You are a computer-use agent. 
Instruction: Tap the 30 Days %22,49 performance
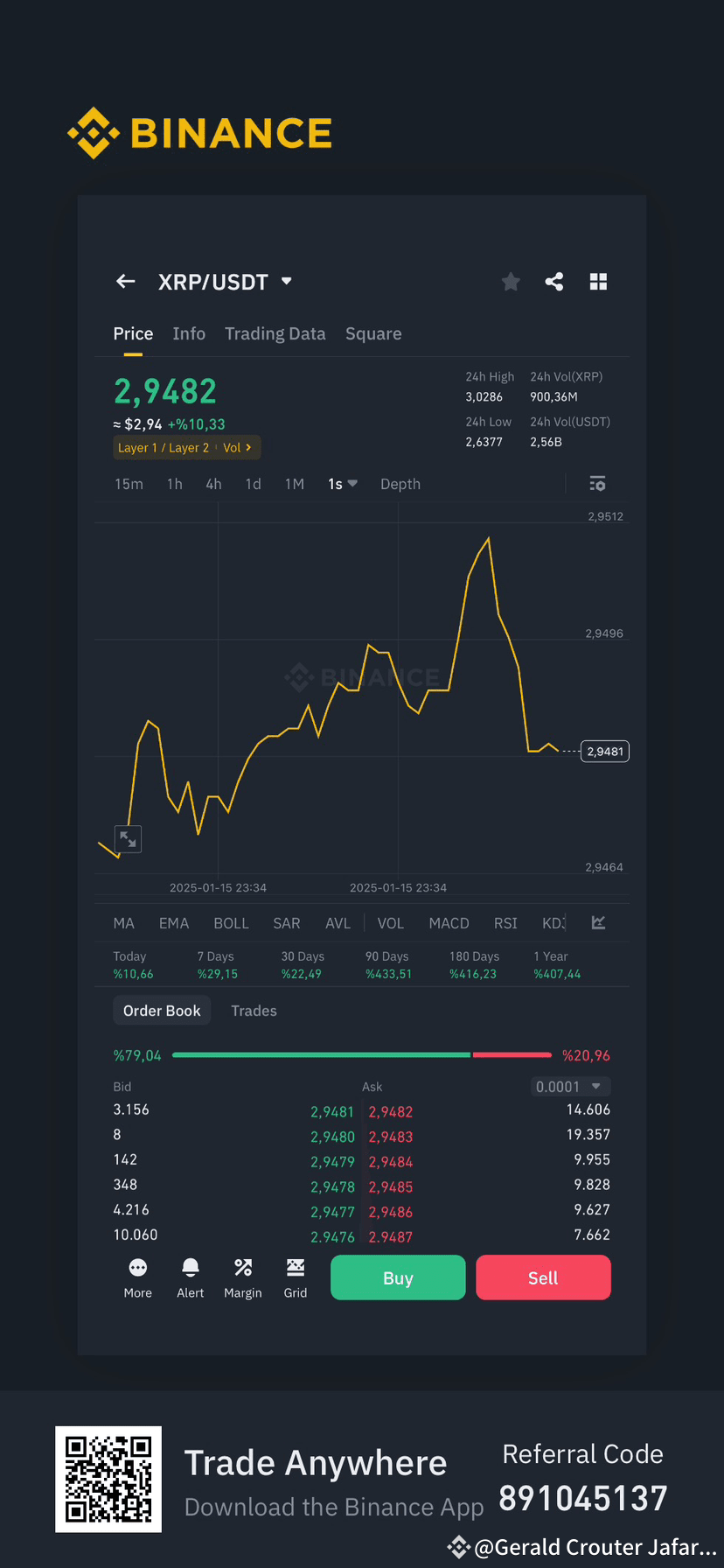(303, 965)
